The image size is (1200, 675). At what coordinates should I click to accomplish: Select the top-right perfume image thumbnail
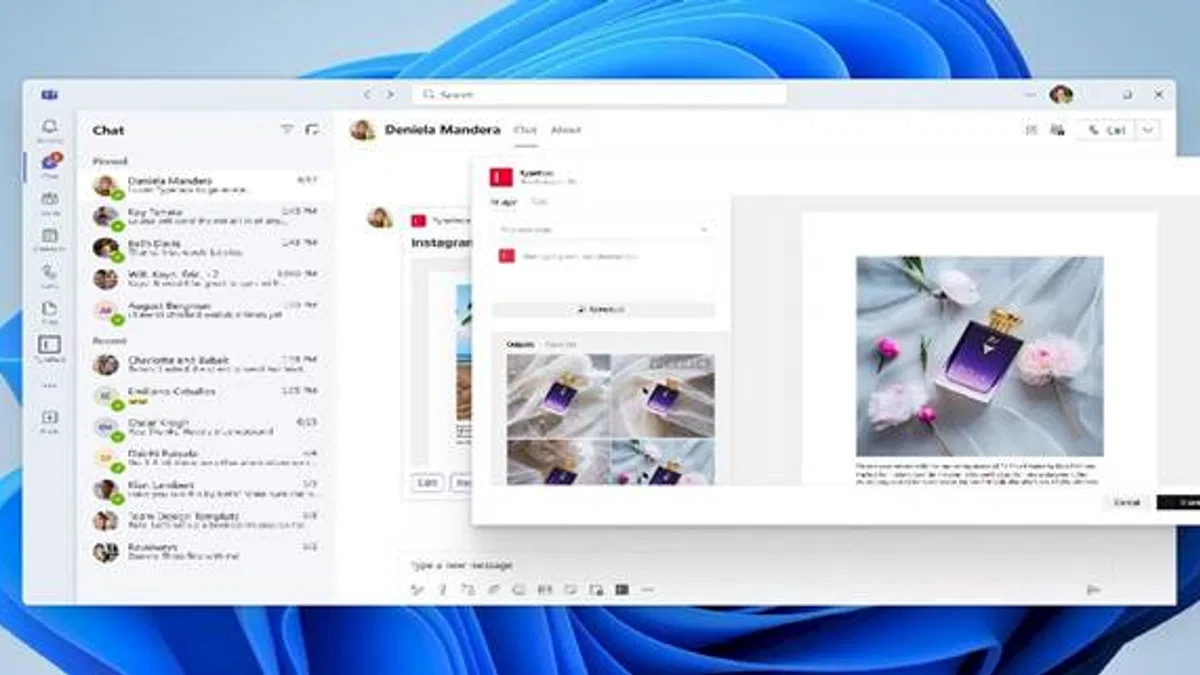(663, 395)
